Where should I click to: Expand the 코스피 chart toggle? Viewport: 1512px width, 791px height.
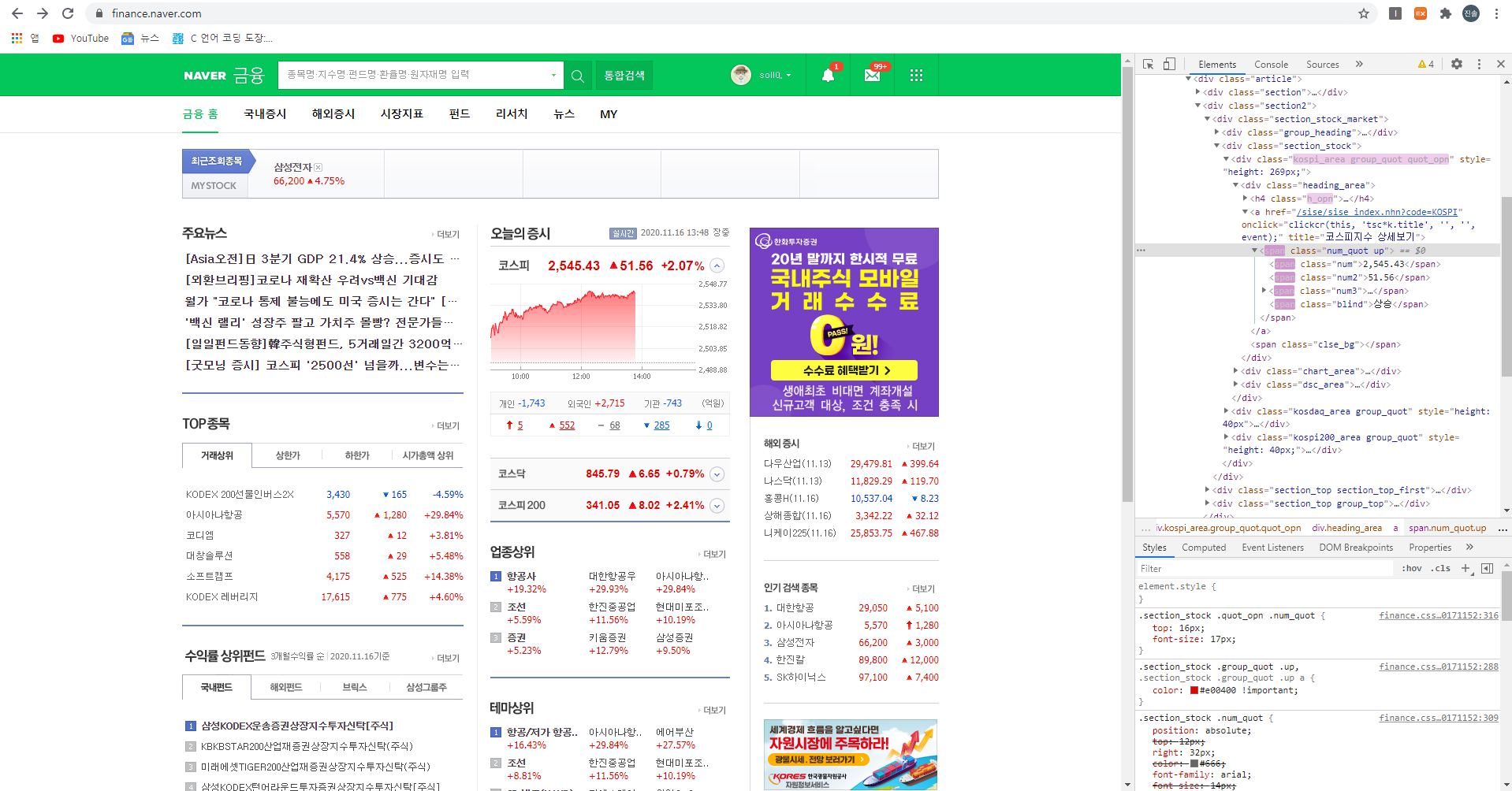pos(717,266)
